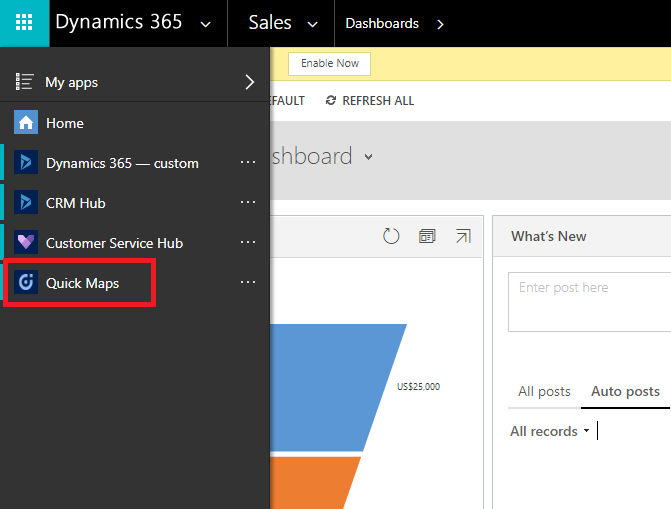Expand the My apps chevron

point(249,82)
